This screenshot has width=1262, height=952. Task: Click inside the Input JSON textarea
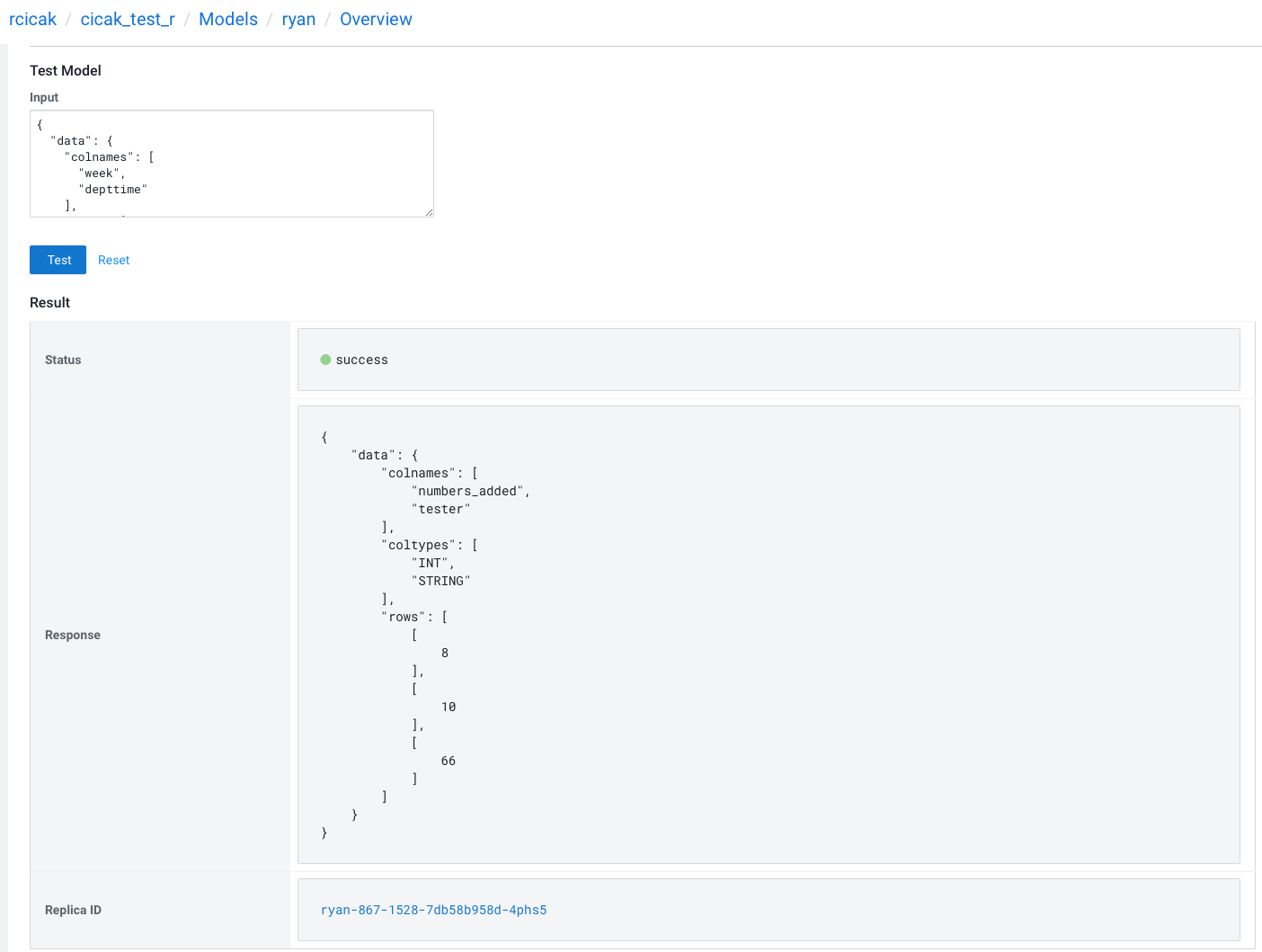[x=231, y=162]
